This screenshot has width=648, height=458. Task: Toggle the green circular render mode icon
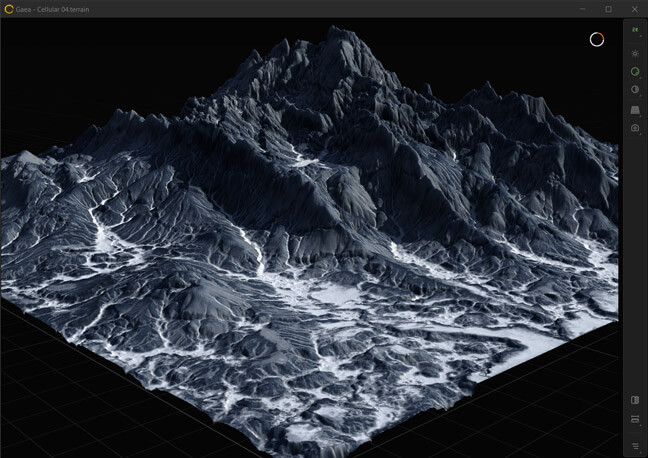(635, 72)
